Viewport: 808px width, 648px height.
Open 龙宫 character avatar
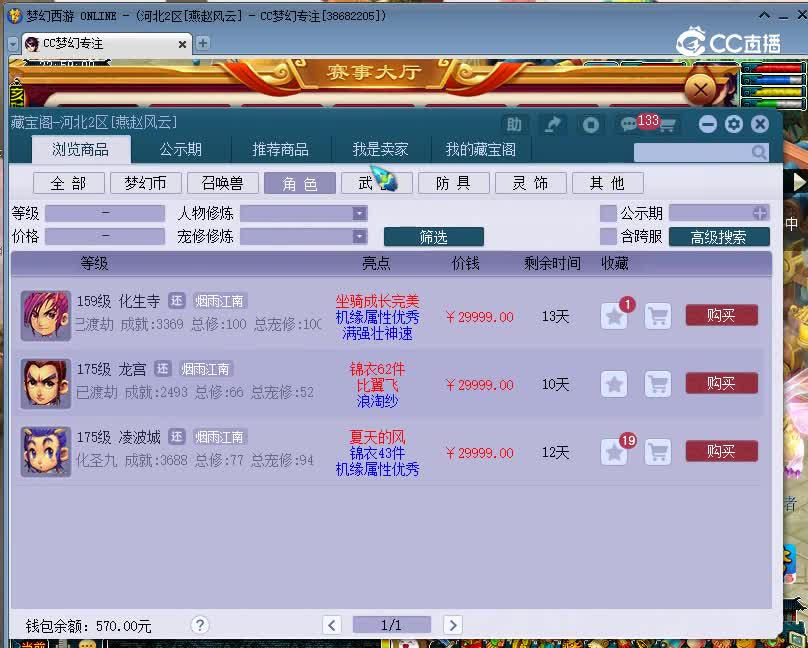click(45, 384)
